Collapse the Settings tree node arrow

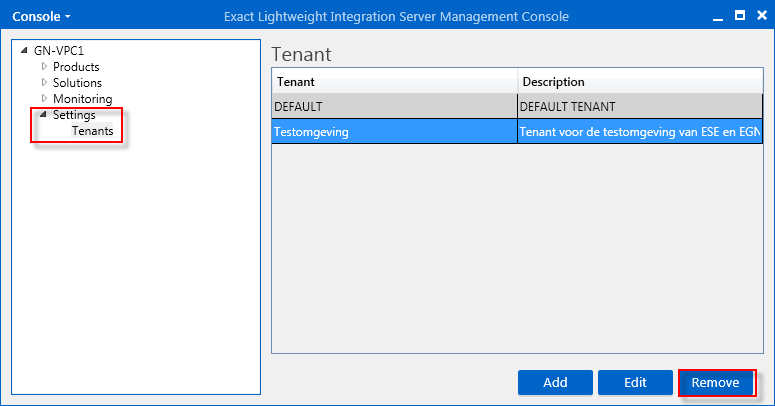tap(43, 115)
